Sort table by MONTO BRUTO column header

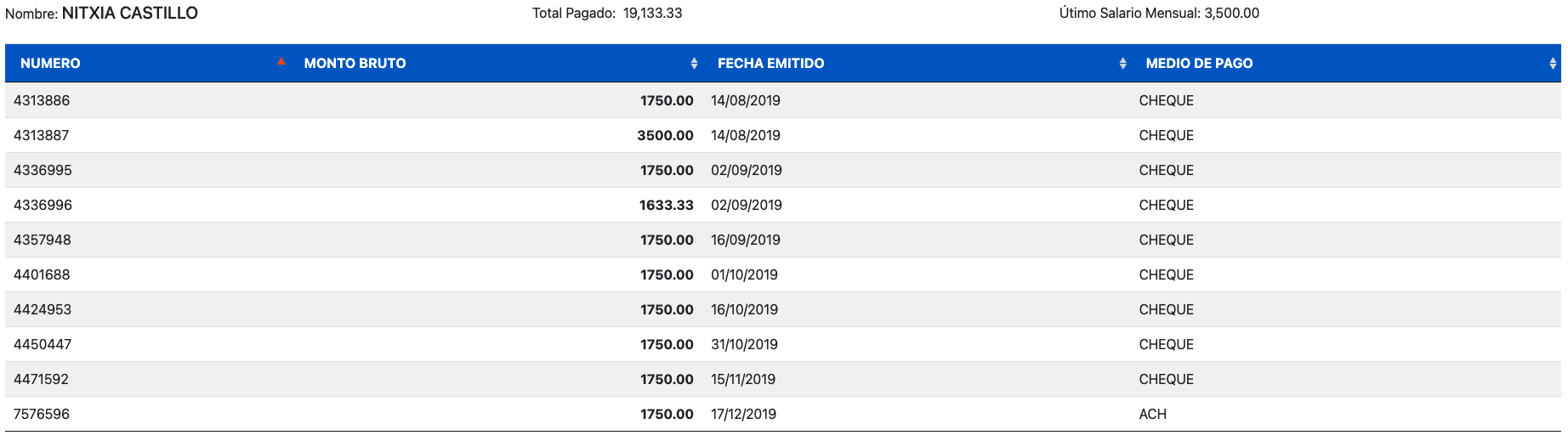[x=355, y=64]
